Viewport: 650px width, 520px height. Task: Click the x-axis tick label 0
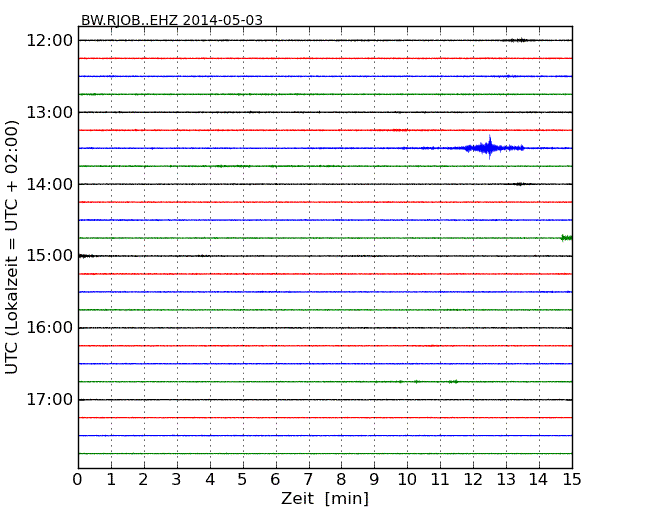click(x=78, y=479)
